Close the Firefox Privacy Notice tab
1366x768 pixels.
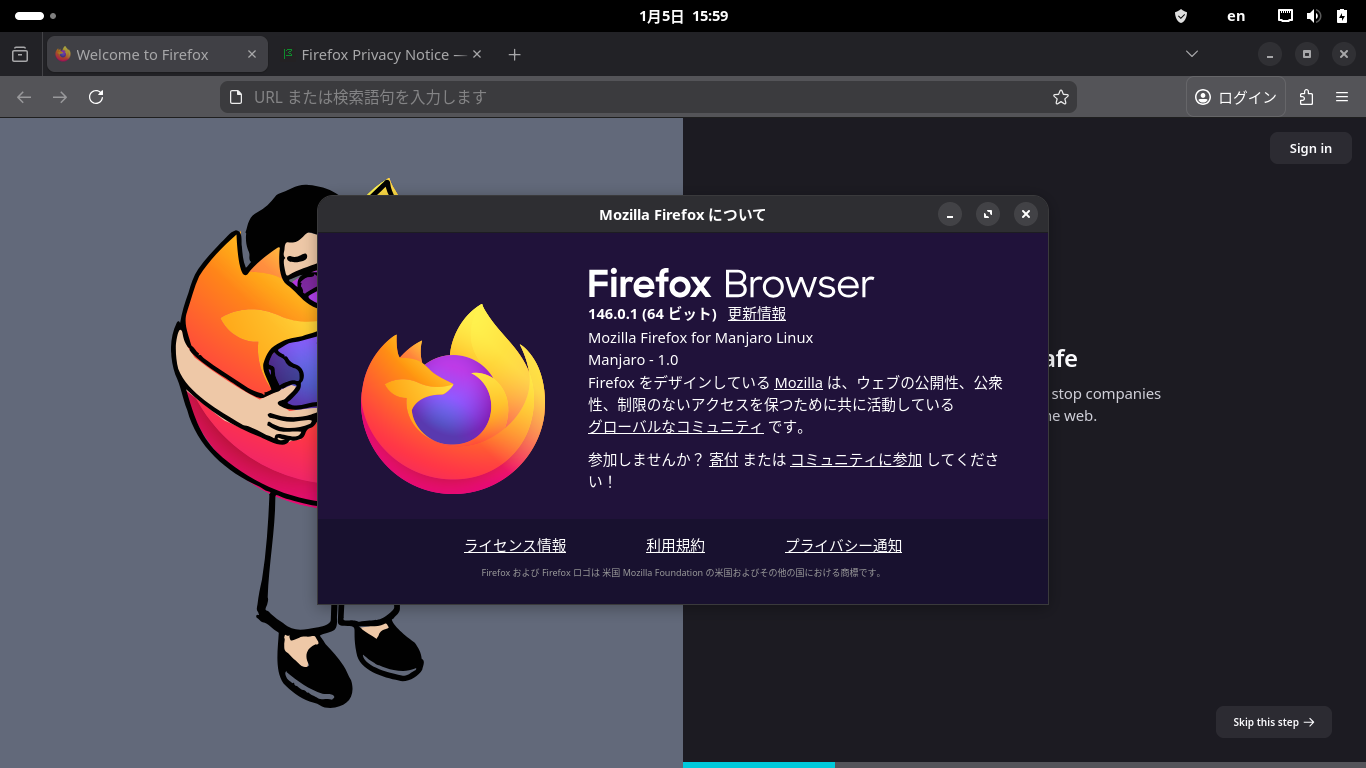[x=477, y=54]
